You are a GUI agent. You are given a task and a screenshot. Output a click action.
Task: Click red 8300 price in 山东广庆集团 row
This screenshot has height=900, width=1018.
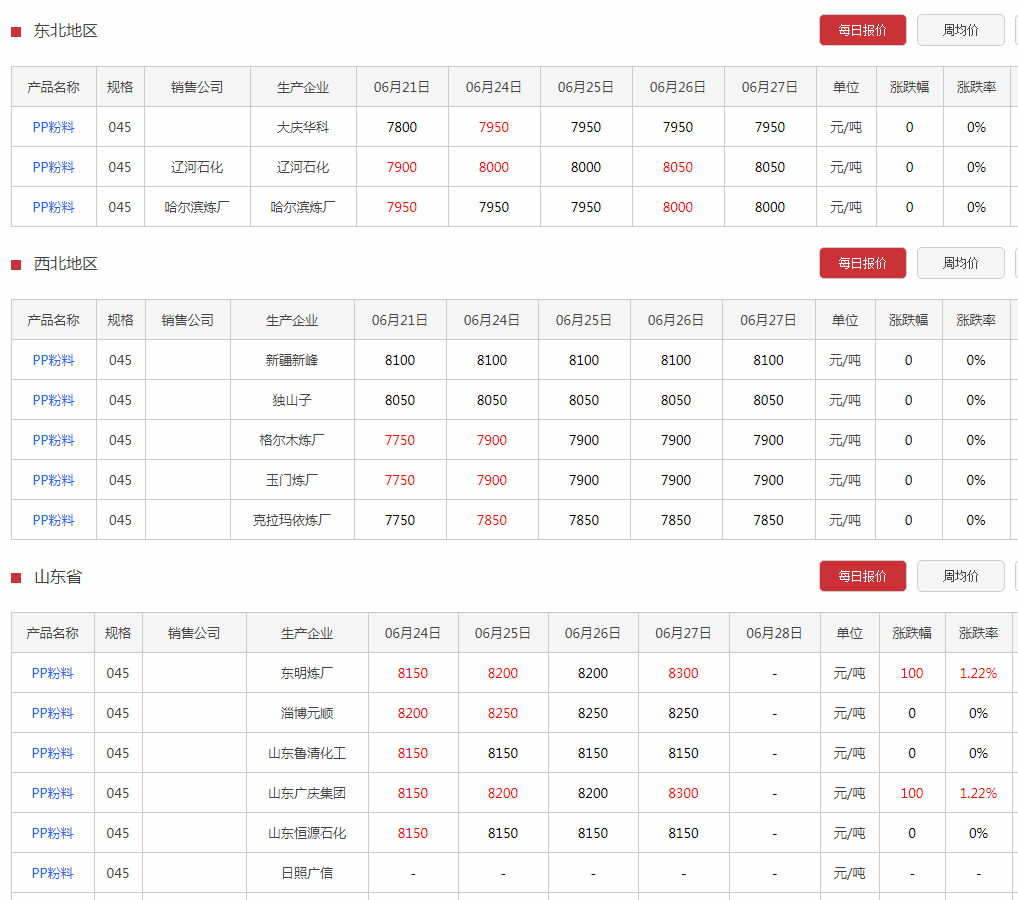pyautogui.click(x=684, y=794)
